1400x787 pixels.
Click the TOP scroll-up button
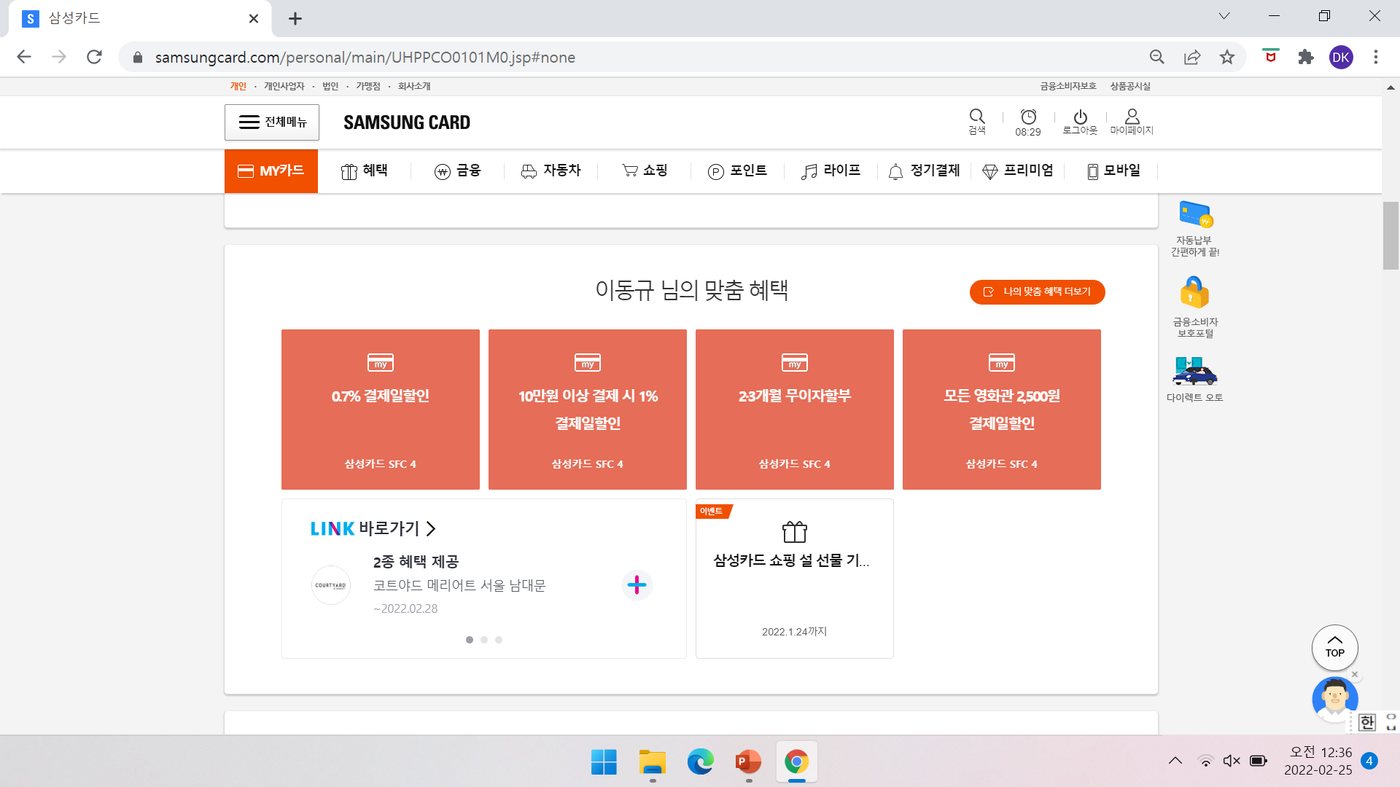point(1335,648)
